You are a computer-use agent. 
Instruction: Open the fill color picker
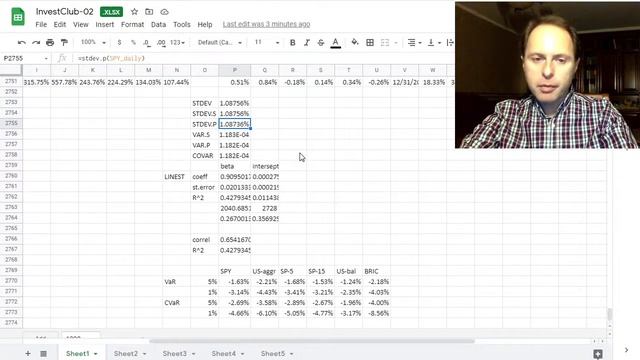coord(355,42)
